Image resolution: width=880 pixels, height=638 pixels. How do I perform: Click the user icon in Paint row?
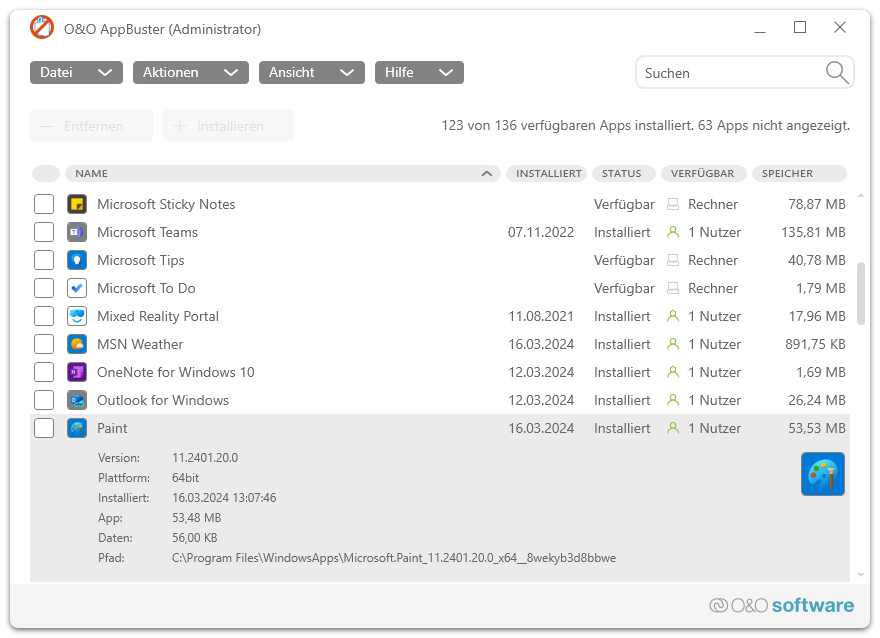[x=673, y=428]
